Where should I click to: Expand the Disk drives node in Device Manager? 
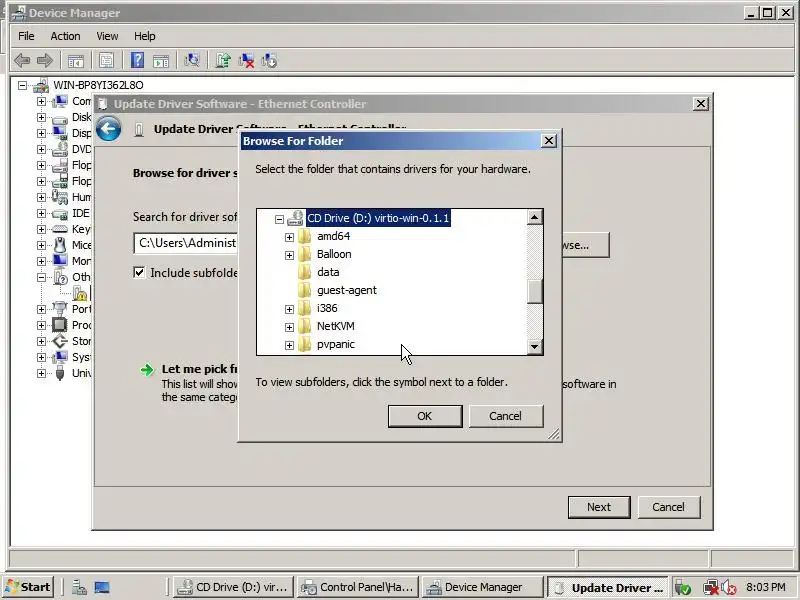tap(41, 117)
